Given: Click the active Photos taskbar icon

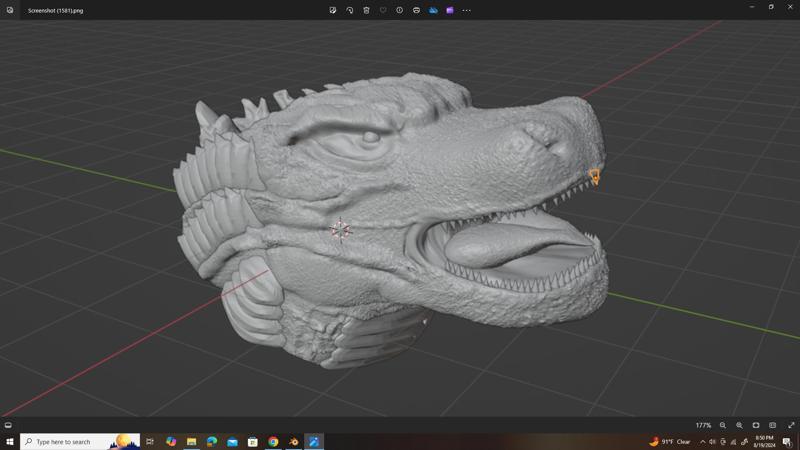Looking at the screenshot, I should 314,442.
